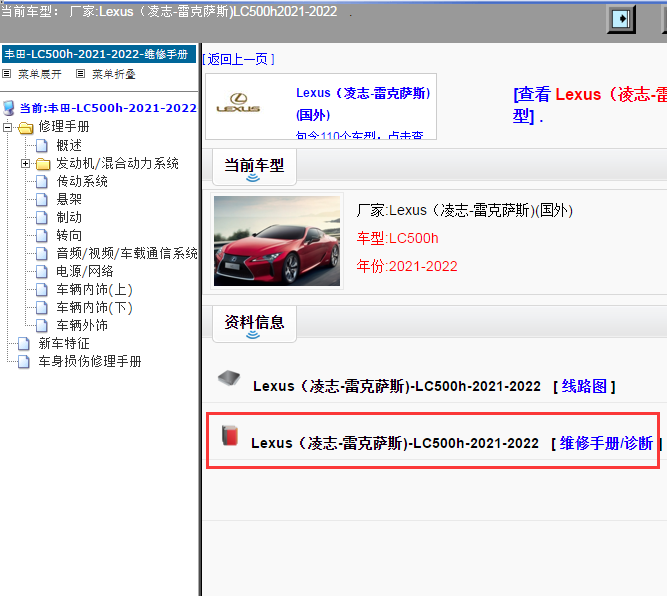Click the page icon next to 车身损伤修理手册
This screenshot has height=596, width=667.
(24, 362)
